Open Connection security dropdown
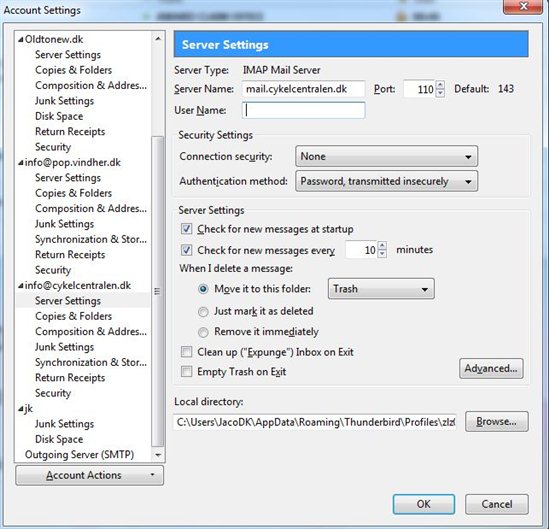The image size is (549, 529). coord(387,156)
